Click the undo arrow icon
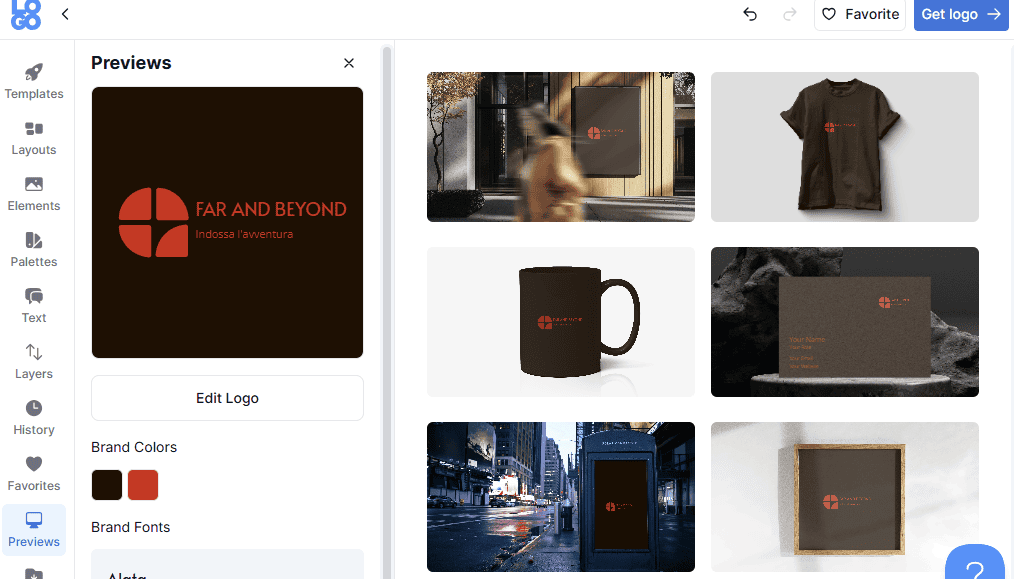 coord(750,14)
